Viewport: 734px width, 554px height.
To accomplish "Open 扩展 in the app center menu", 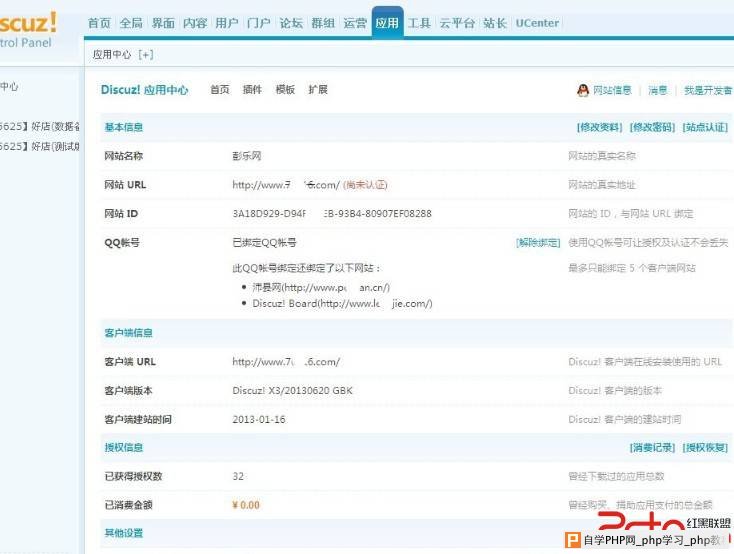I will [x=318, y=89].
